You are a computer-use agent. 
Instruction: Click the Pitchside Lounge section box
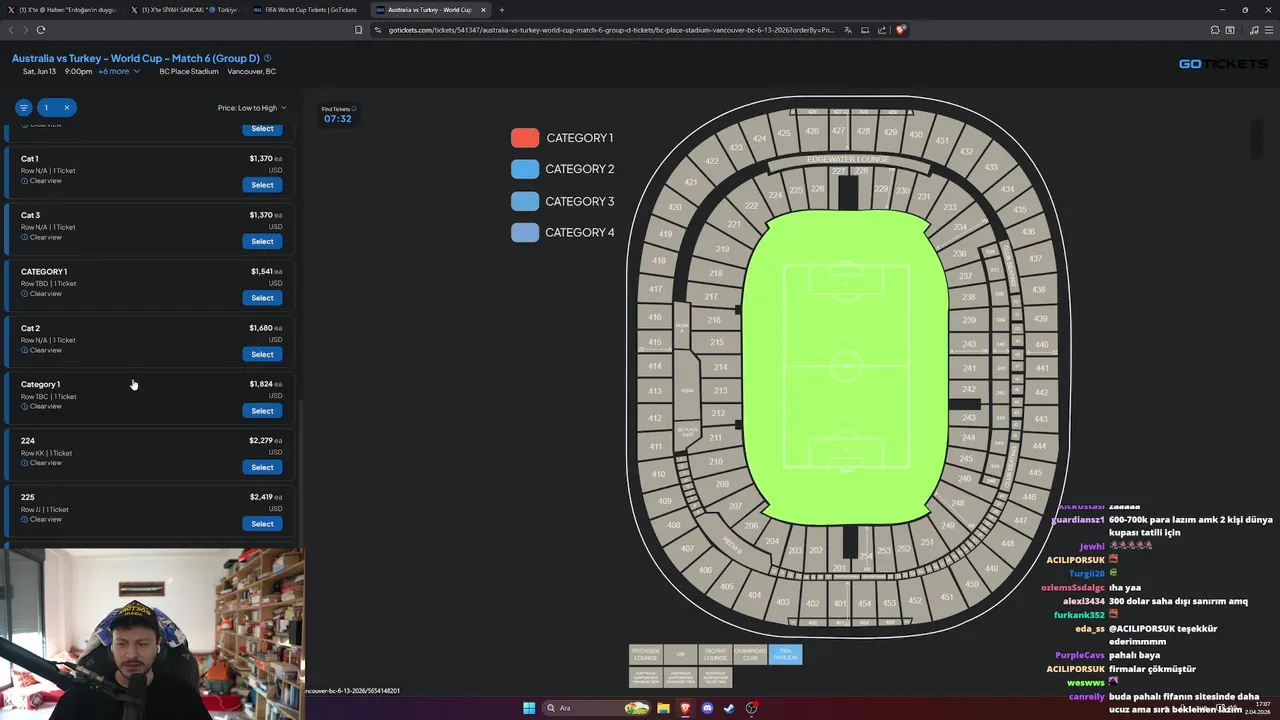646,655
